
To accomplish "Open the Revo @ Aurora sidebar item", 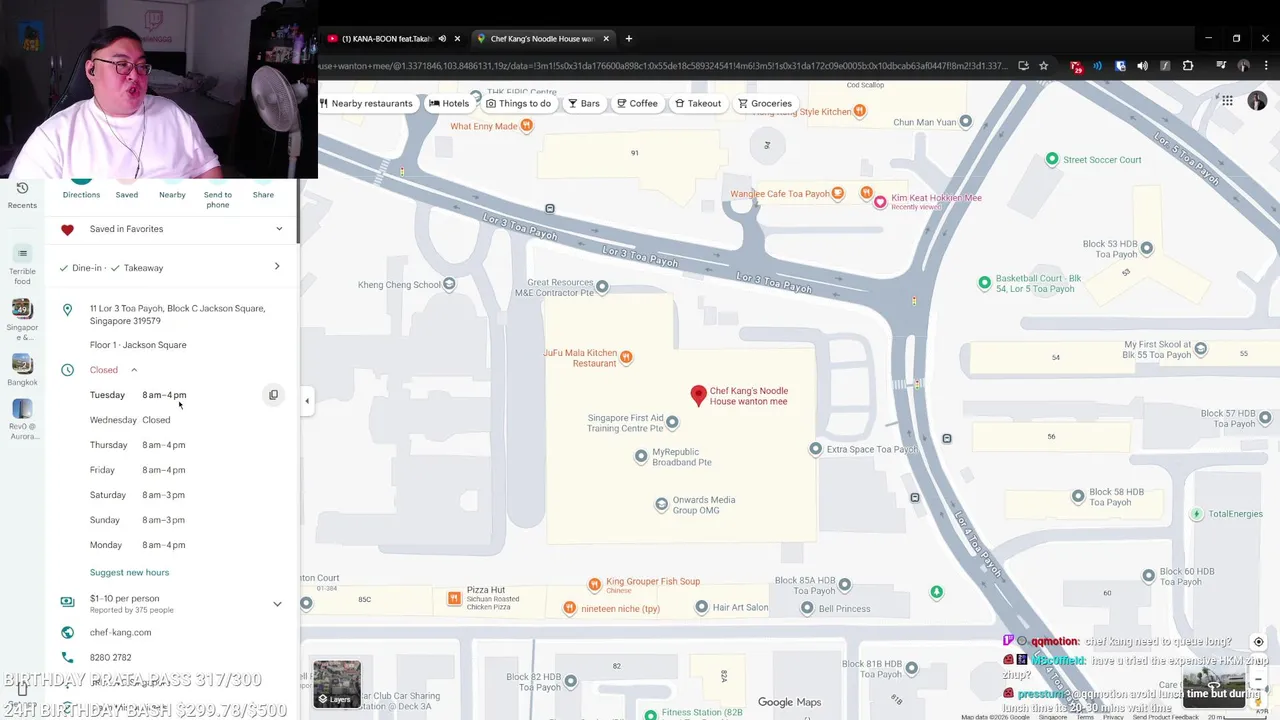I will [22, 420].
